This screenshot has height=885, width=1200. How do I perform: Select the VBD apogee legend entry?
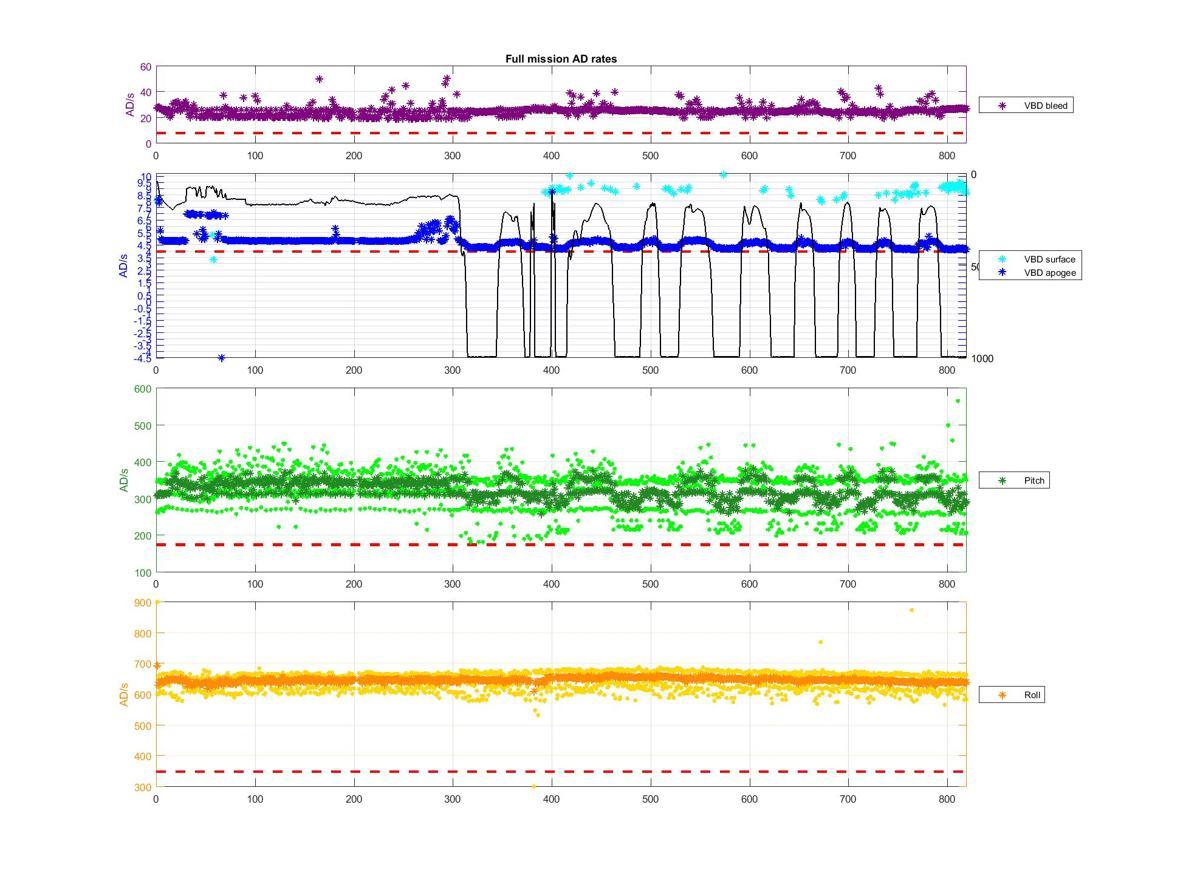1030,272
